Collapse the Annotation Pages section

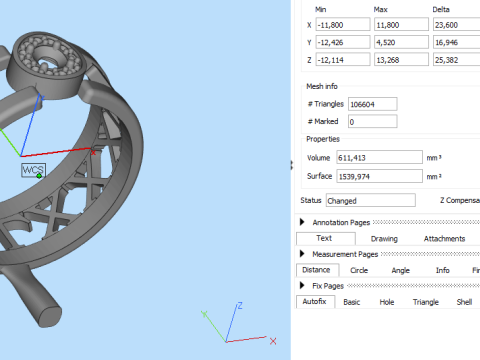click(302, 222)
